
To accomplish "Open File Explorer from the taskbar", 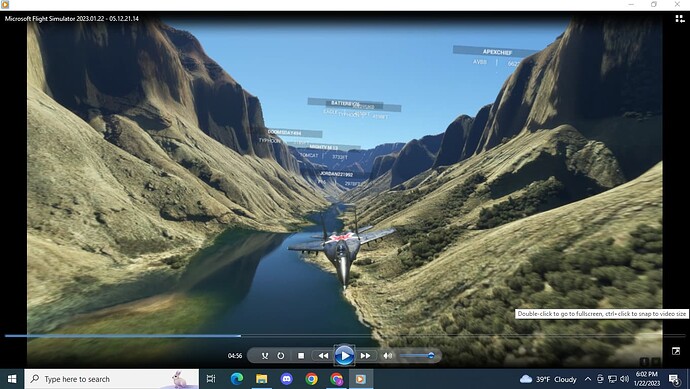I will tap(262, 379).
